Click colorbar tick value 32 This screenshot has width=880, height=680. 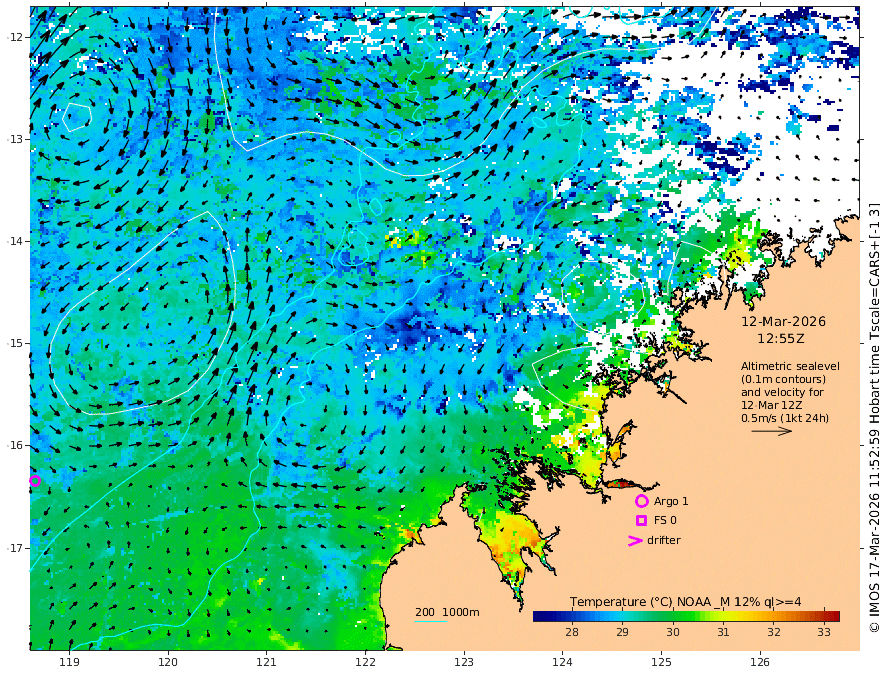(x=774, y=632)
